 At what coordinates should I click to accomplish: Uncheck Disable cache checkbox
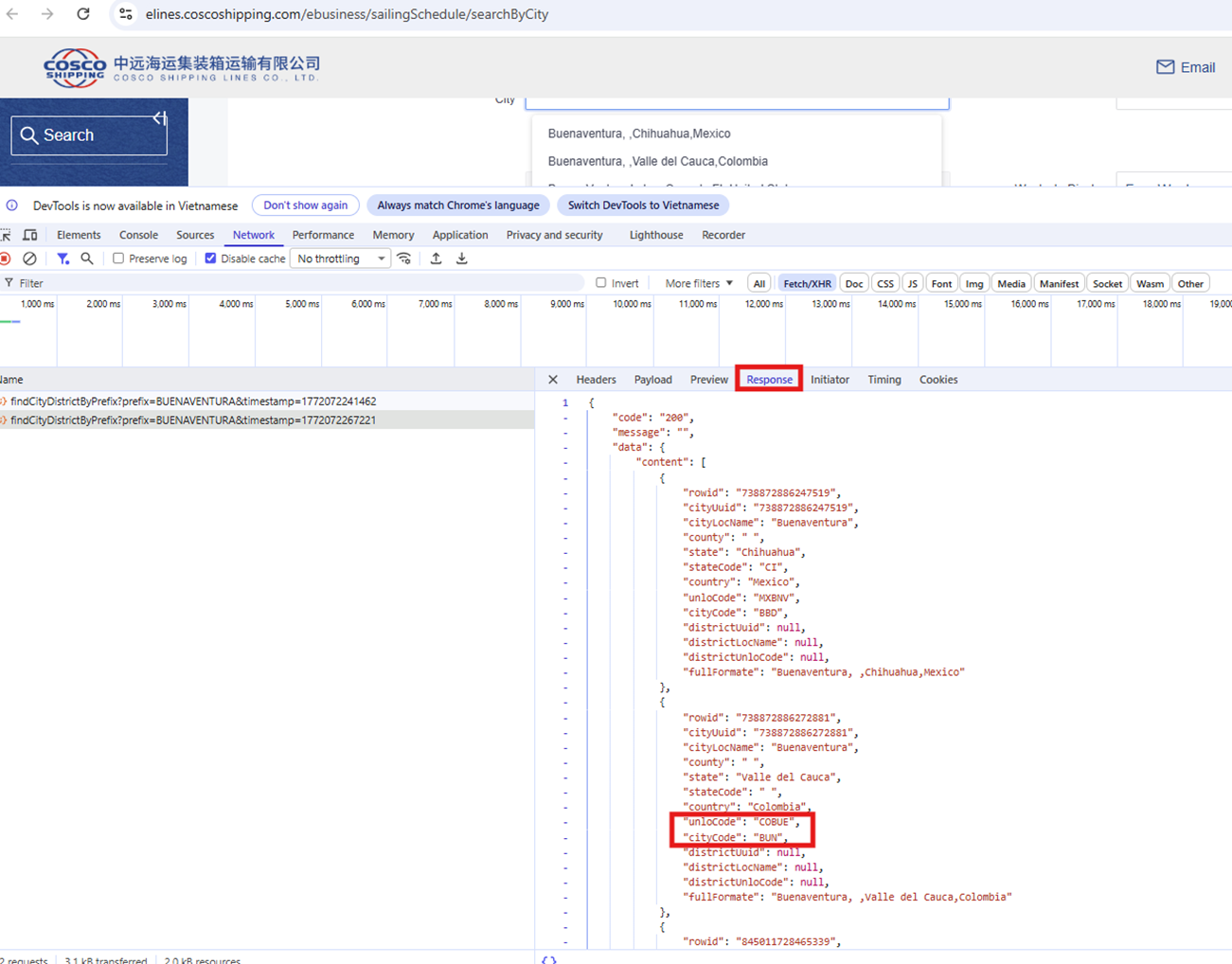point(210,259)
